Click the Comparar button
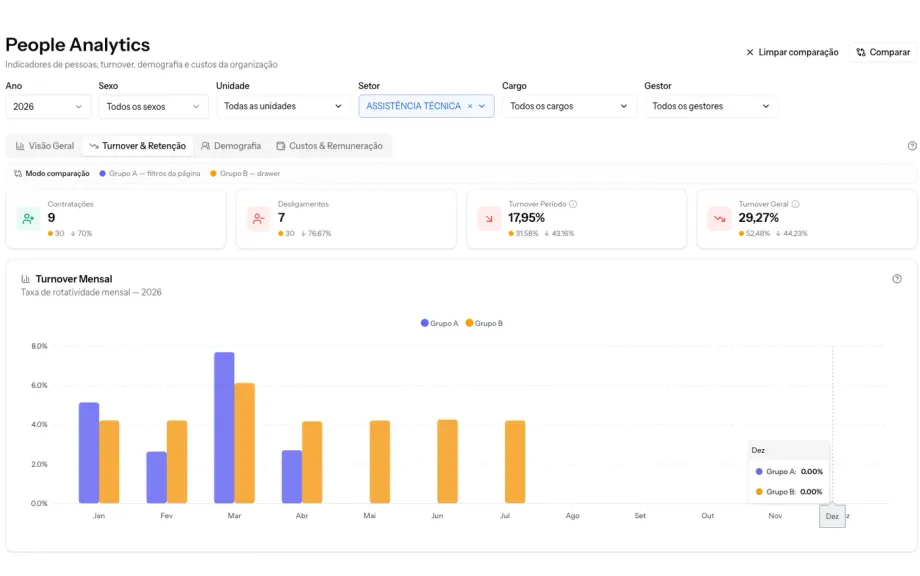This screenshot has height=576, width=920. pyautogui.click(x=883, y=52)
